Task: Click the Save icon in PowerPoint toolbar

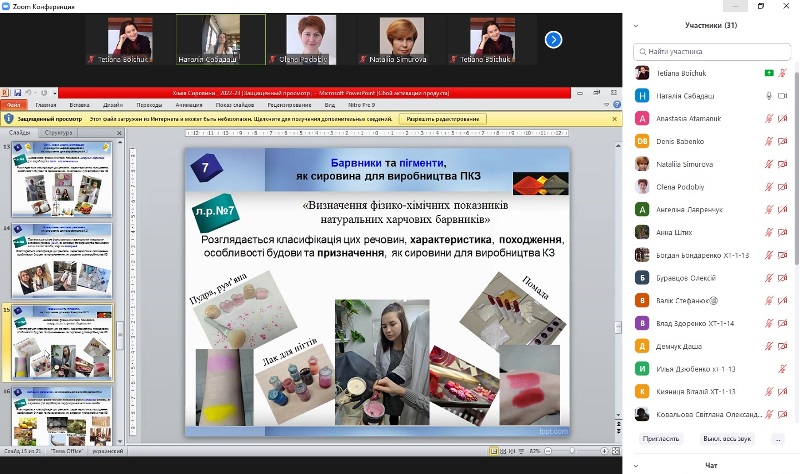Action: coord(17,93)
